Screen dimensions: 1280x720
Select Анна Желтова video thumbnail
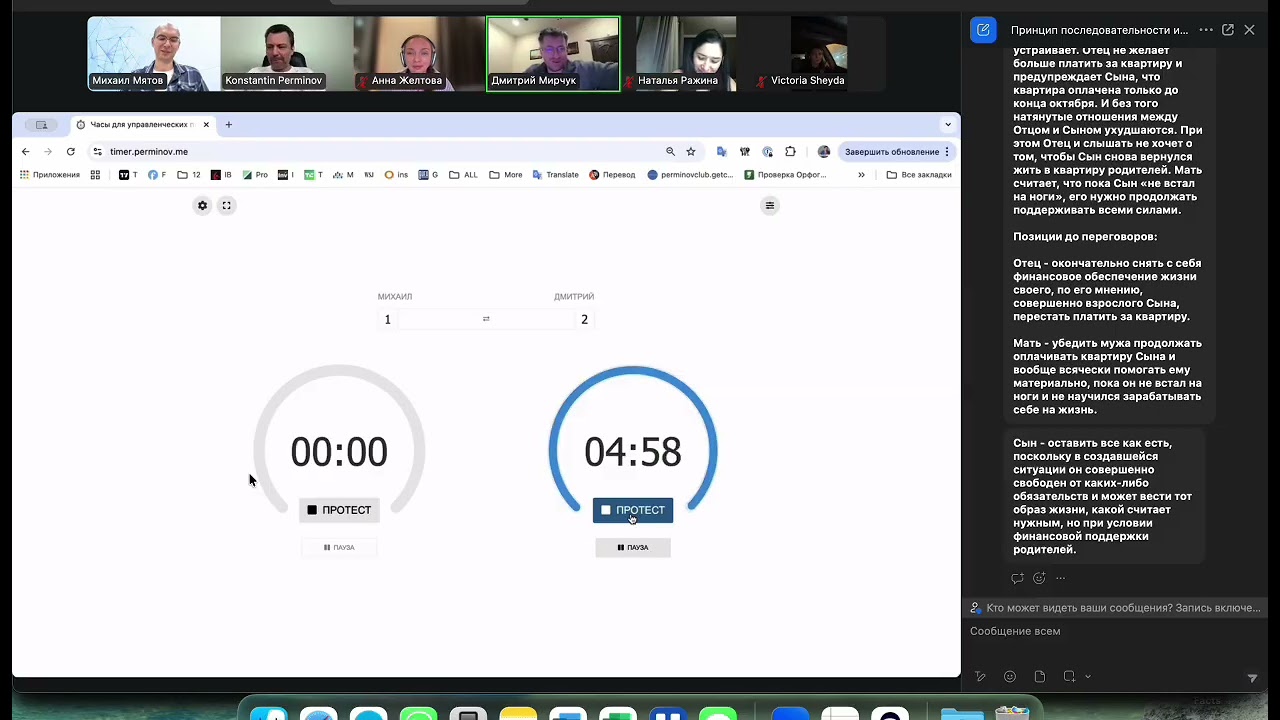click(420, 54)
